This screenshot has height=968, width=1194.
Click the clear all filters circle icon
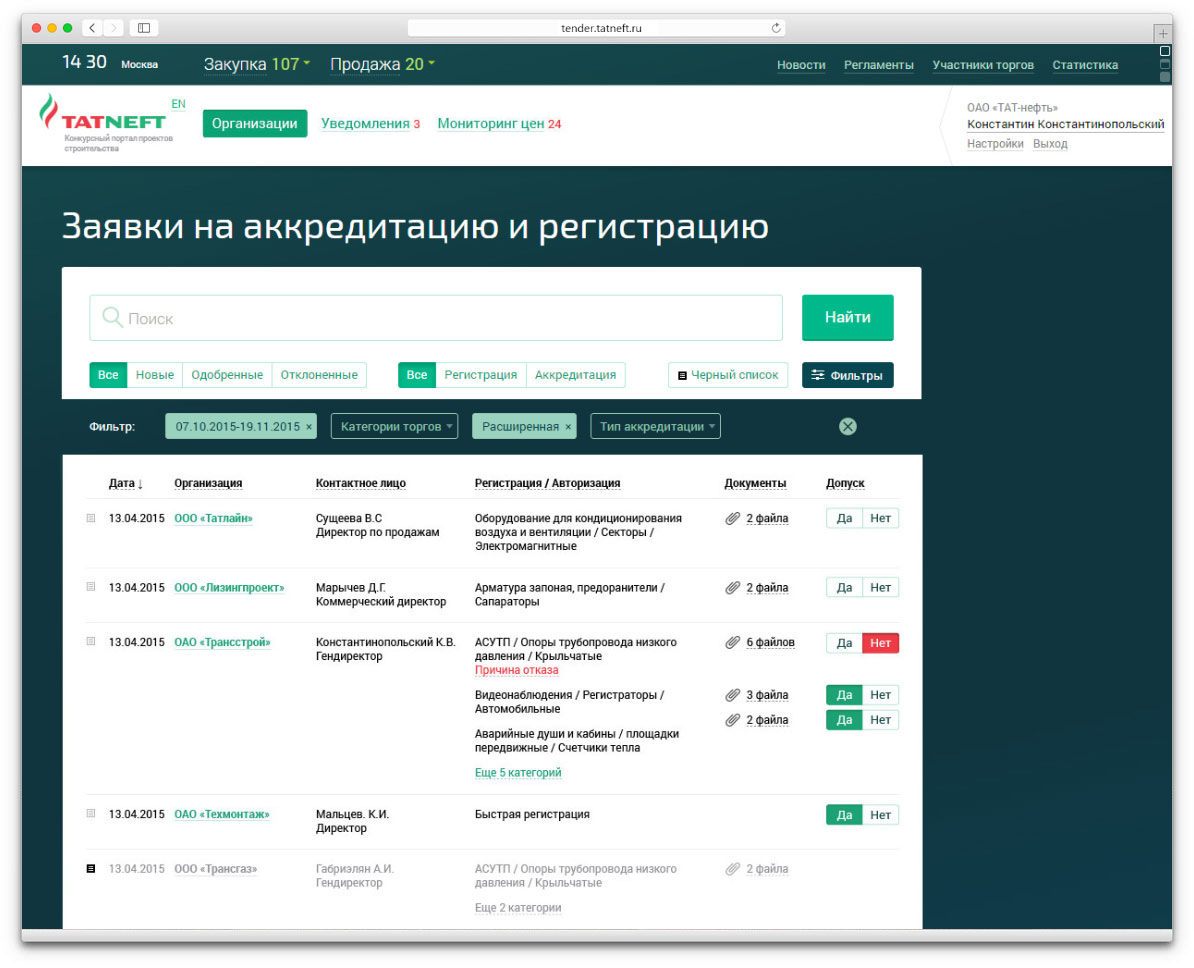[847, 427]
